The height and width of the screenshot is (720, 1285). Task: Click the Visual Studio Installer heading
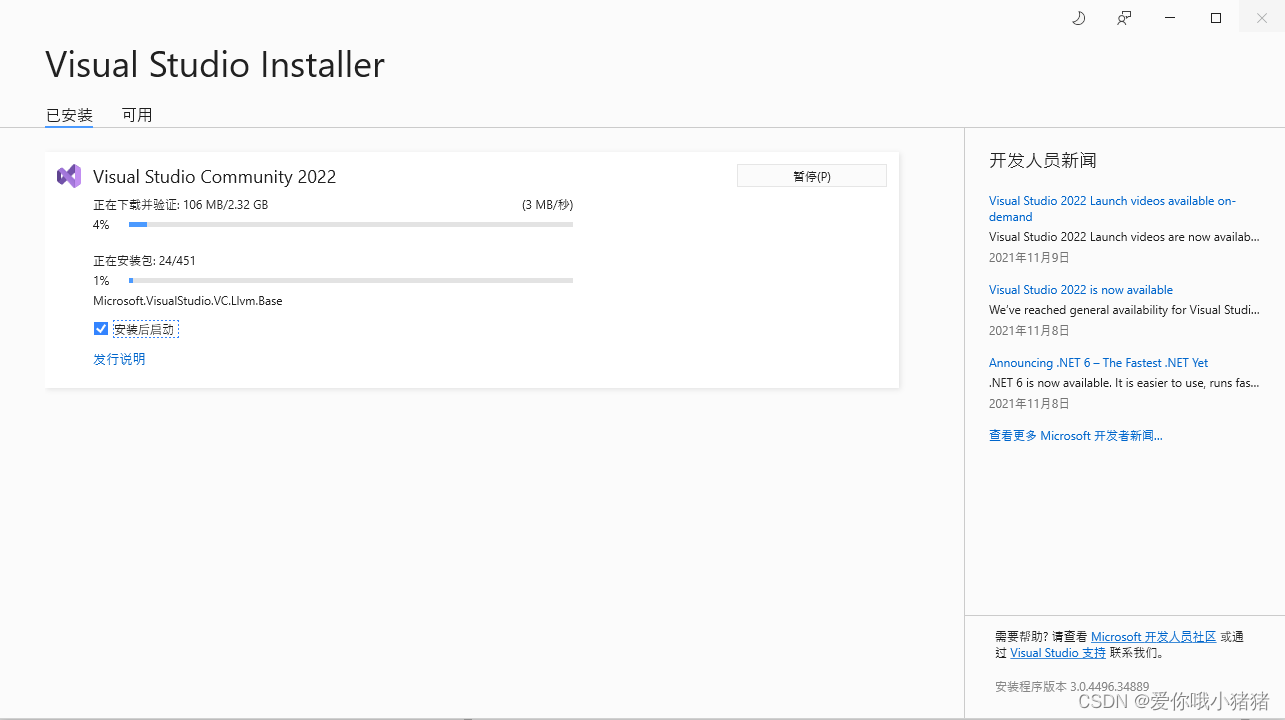pyautogui.click(x=215, y=65)
